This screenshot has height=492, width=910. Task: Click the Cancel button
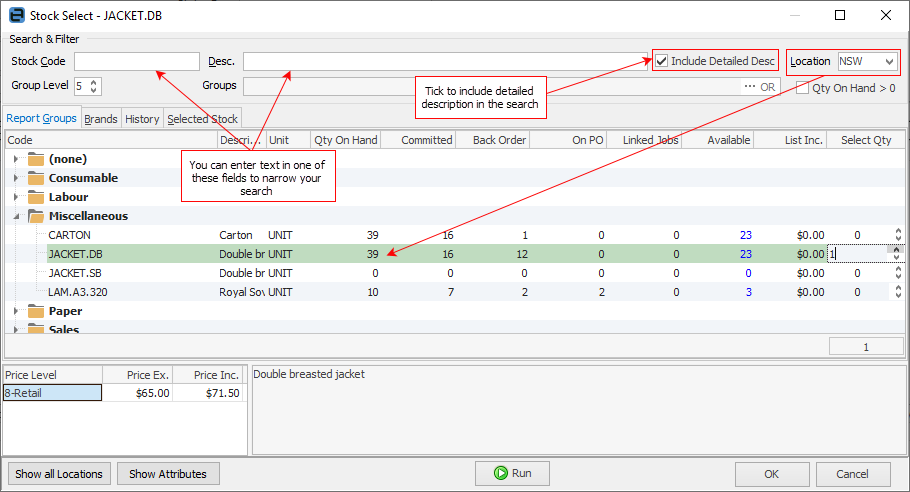(x=853, y=474)
